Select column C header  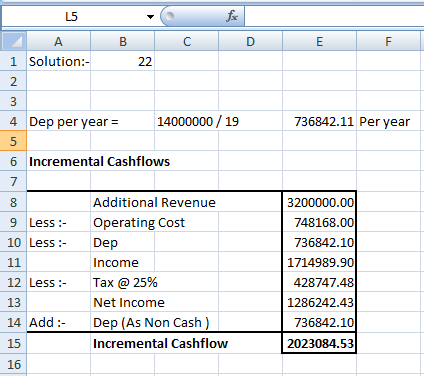(187, 41)
